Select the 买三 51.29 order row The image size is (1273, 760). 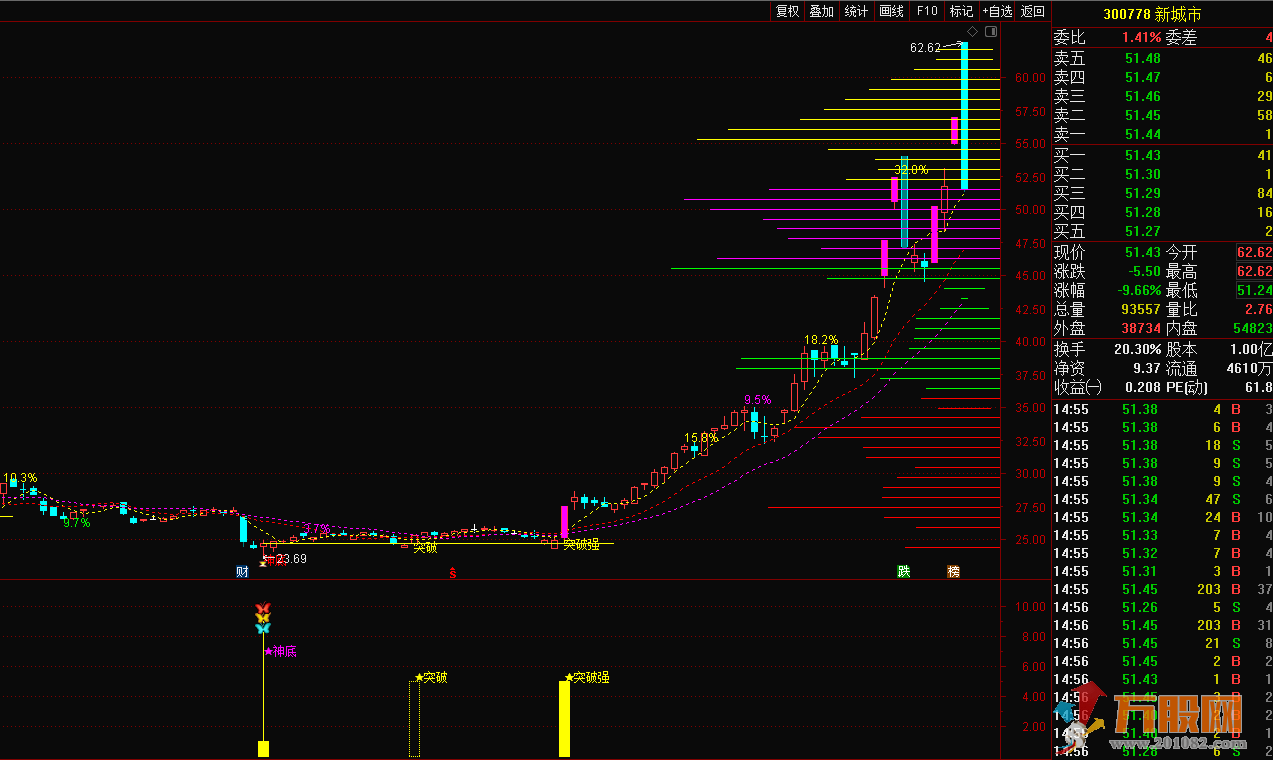[1162, 194]
